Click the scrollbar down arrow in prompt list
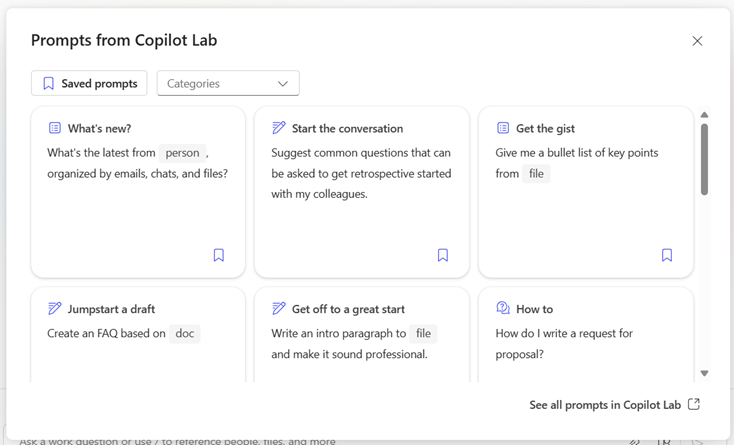This screenshot has height=445, width=734. click(x=705, y=373)
